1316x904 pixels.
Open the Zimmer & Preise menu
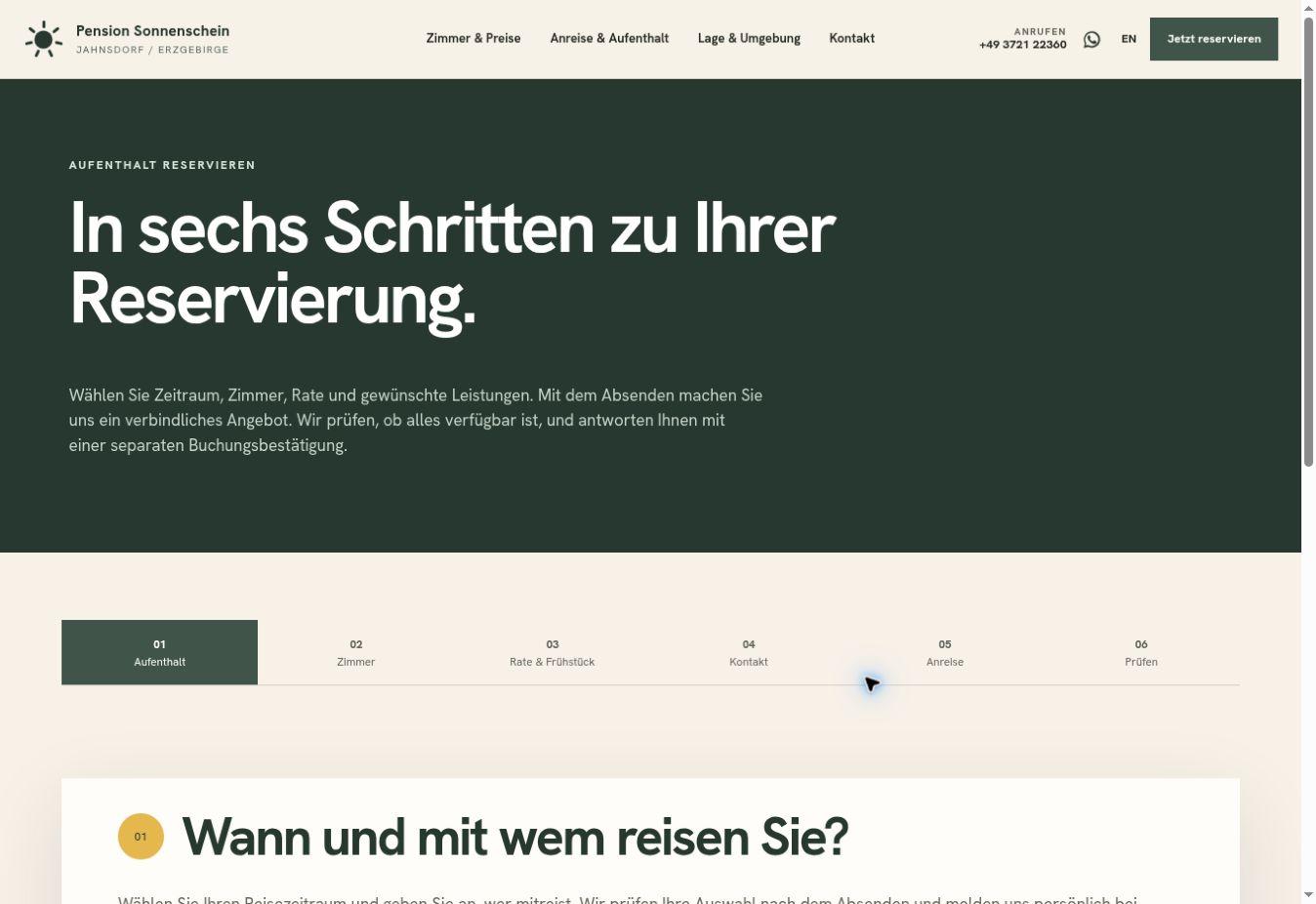coord(473,39)
